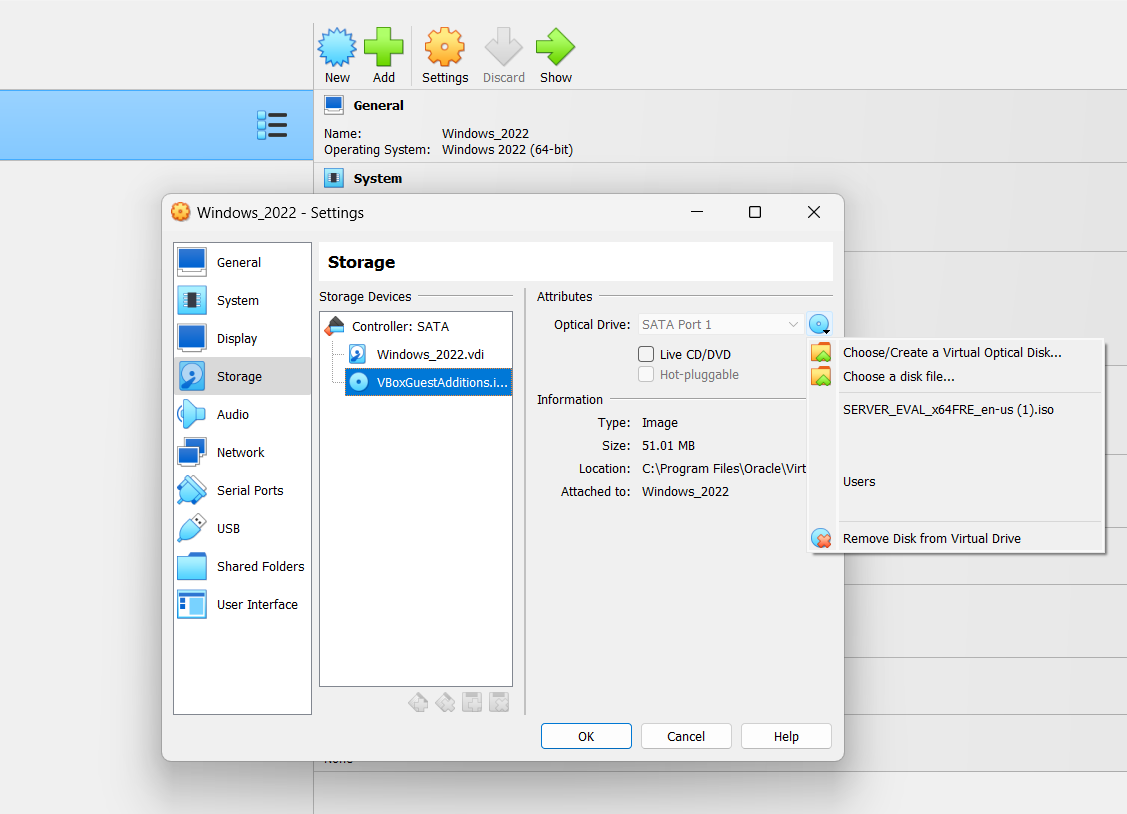Select Choose a disk file menu entry
Screen dimensions: 1127x814
(x=957, y=376)
